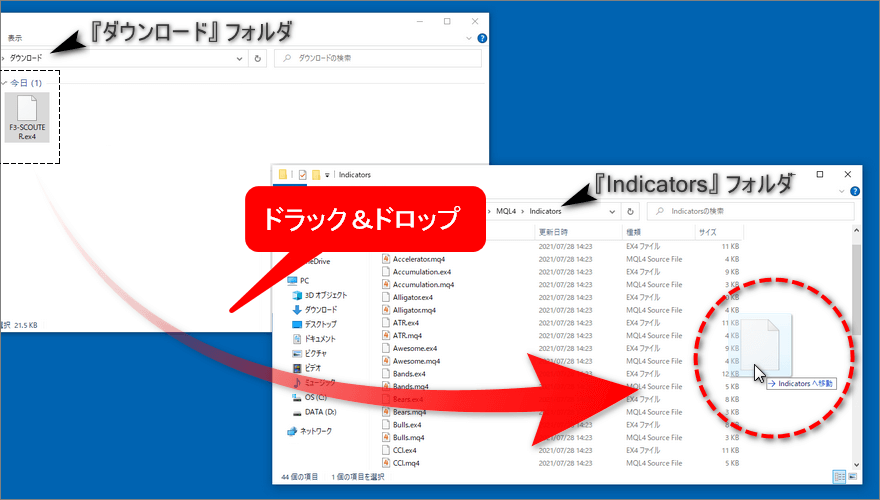Image resolution: width=880 pixels, height=500 pixels.
Task: Select ダウンロード in navigation pane
Action: coord(315,310)
